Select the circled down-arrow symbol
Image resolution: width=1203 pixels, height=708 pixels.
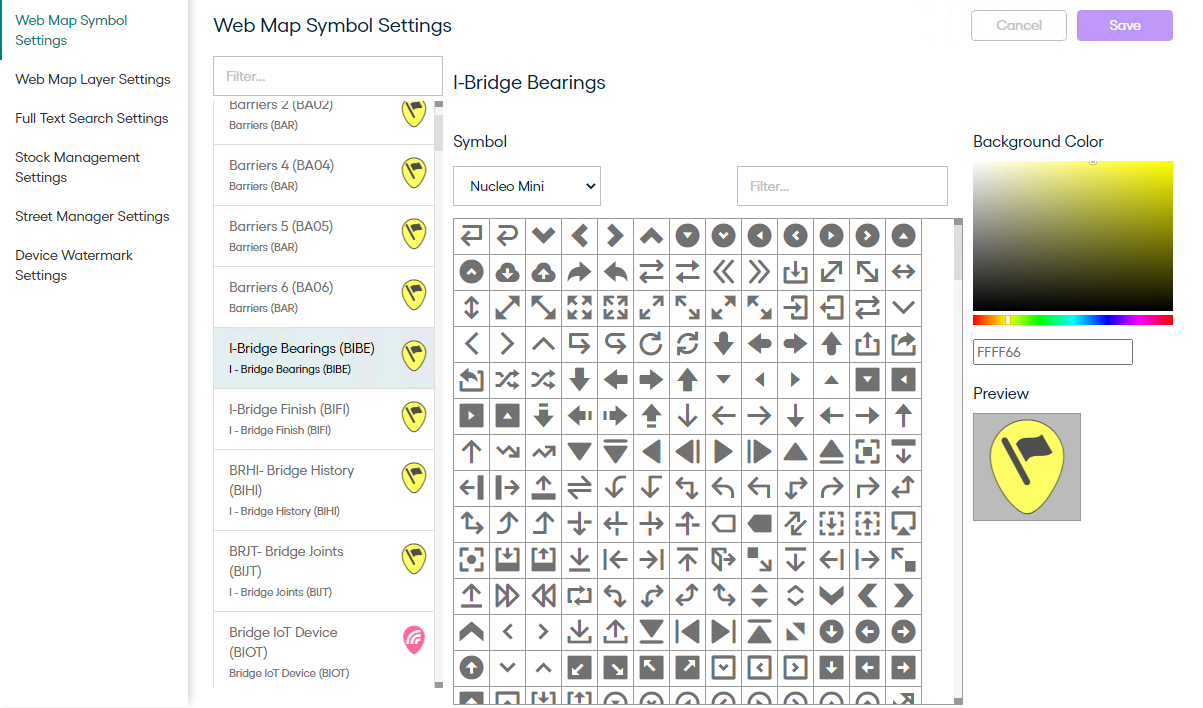(x=687, y=235)
